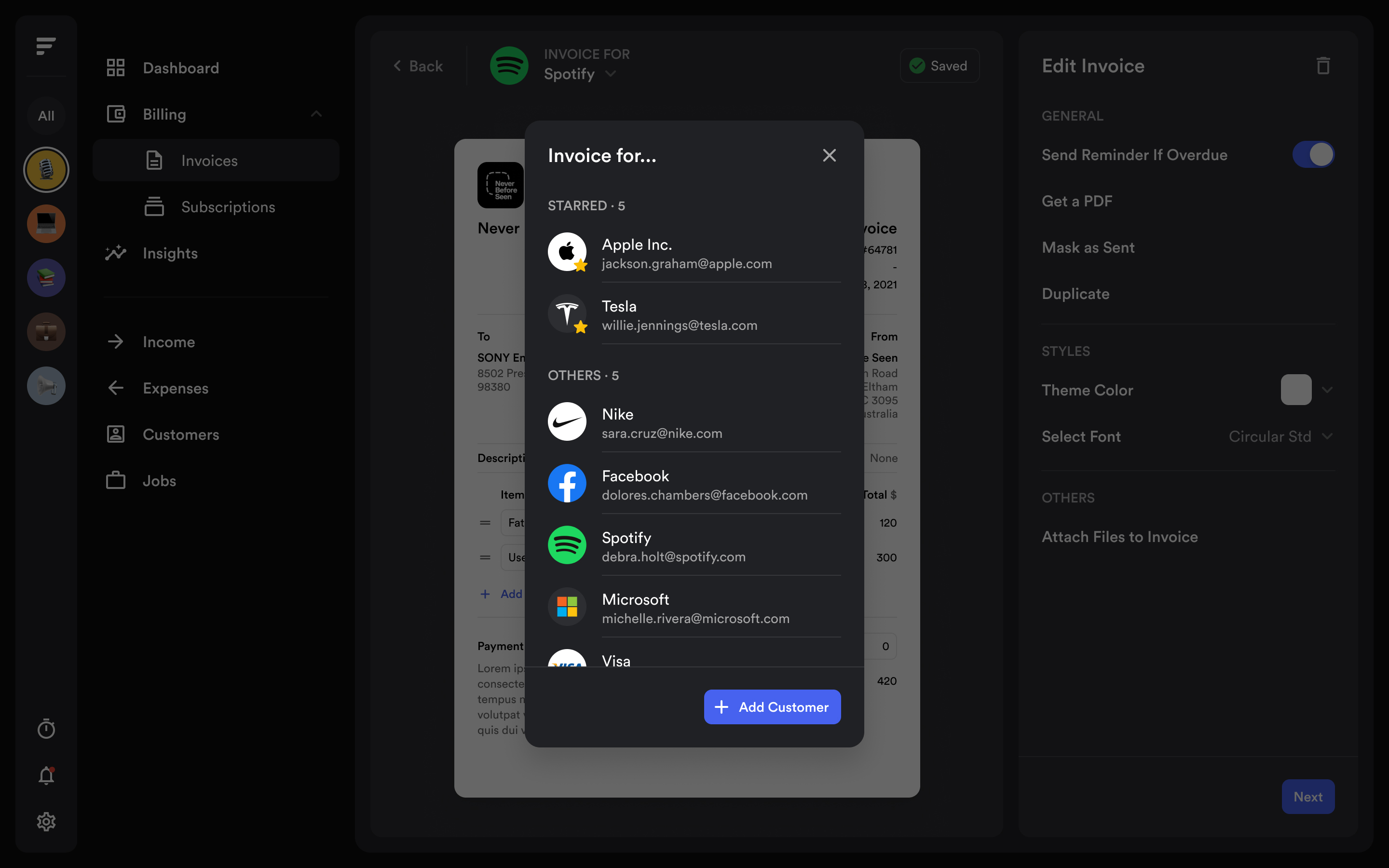Viewport: 1389px width, 868px height.
Task: Click the Microsoft logo icon
Action: pos(567,607)
